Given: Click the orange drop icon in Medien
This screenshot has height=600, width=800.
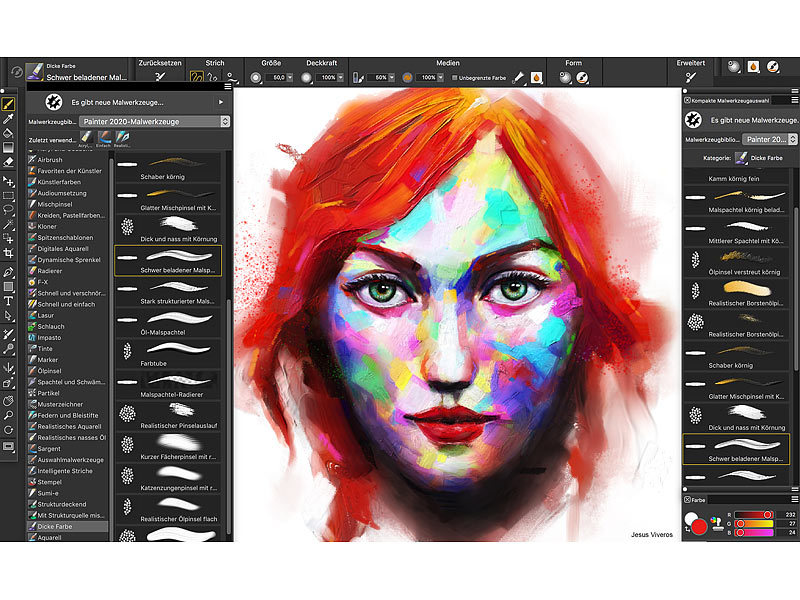Looking at the screenshot, I should pos(536,78).
